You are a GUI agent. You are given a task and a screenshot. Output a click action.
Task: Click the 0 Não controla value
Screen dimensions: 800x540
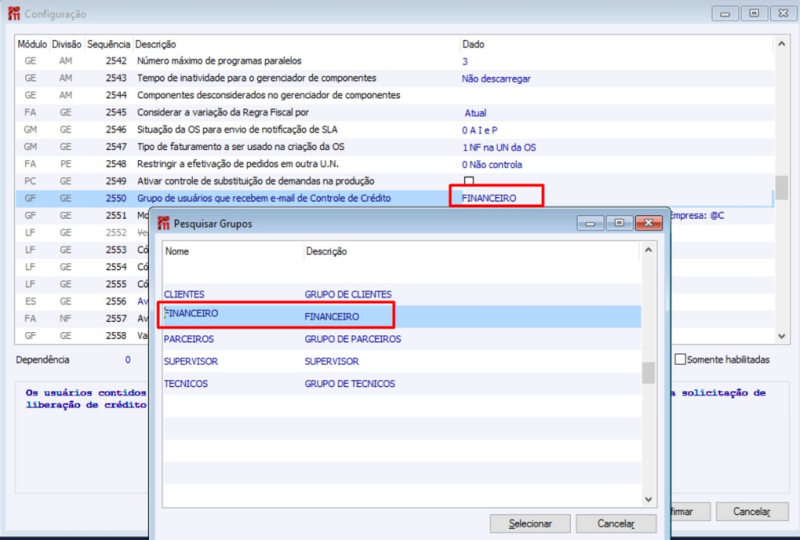(x=492, y=165)
